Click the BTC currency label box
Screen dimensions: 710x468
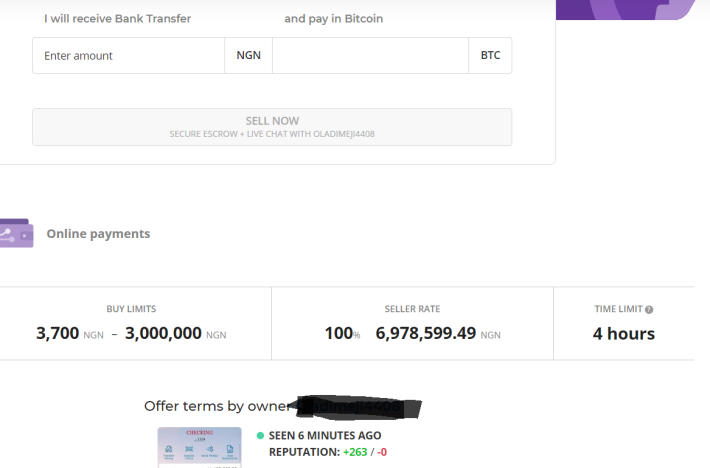490,55
